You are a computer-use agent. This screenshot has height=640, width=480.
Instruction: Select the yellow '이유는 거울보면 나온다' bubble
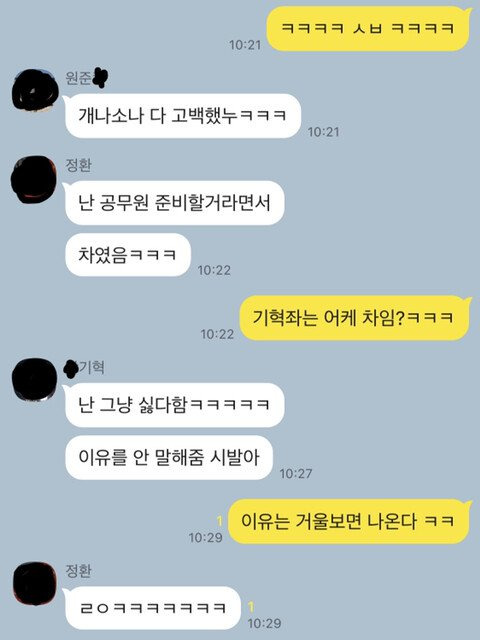pyautogui.click(x=349, y=521)
